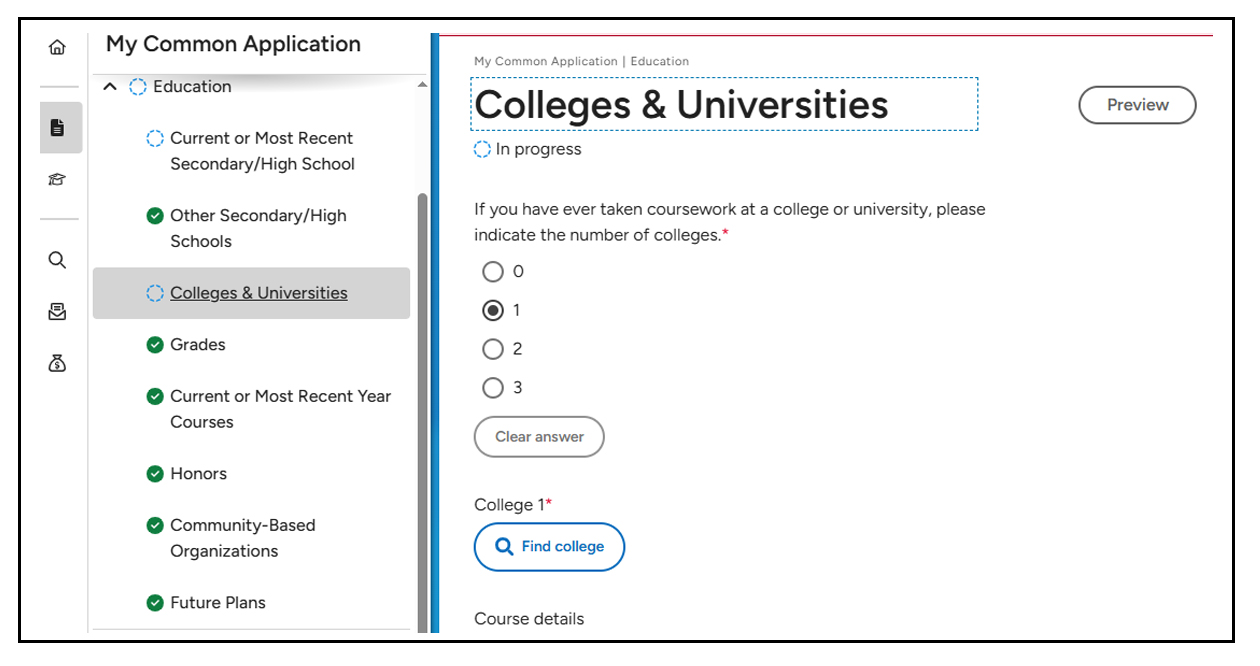The width and height of the screenshot is (1260, 666).
Task: Open Find college for College 1
Action: pos(549,547)
